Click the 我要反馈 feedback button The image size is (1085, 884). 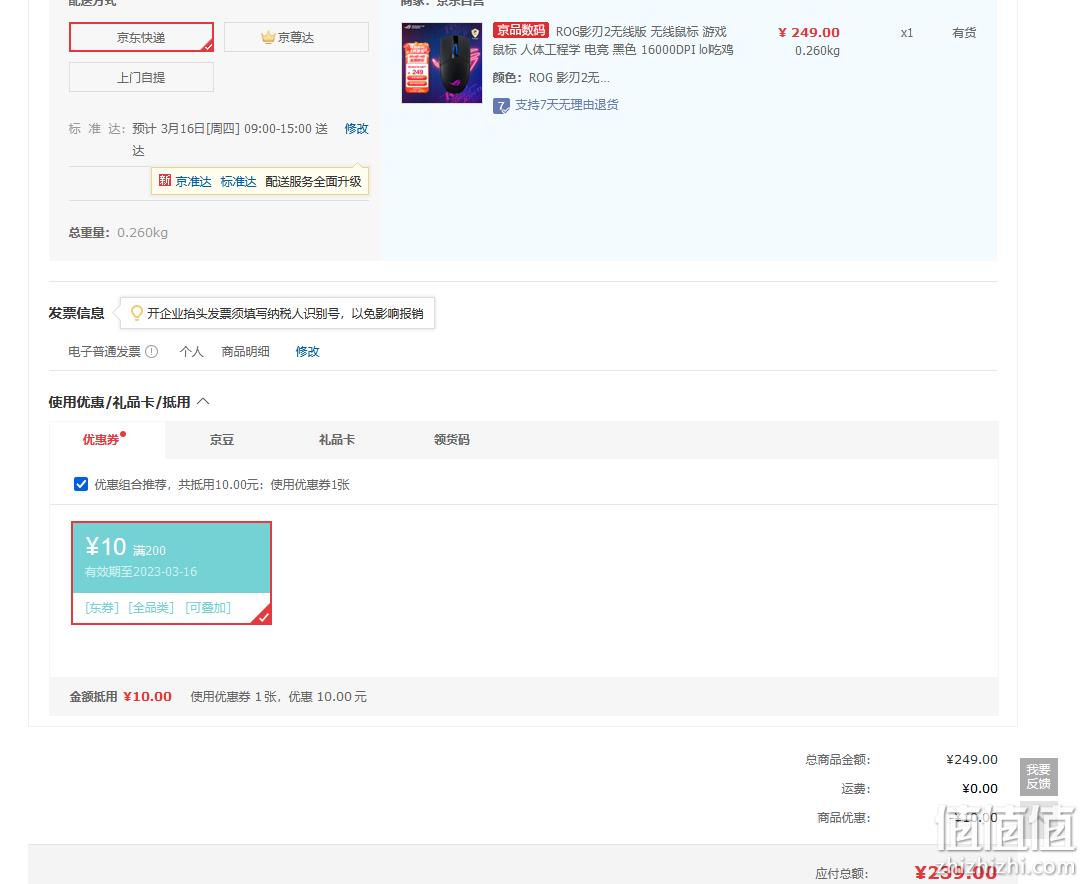(1039, 777)
